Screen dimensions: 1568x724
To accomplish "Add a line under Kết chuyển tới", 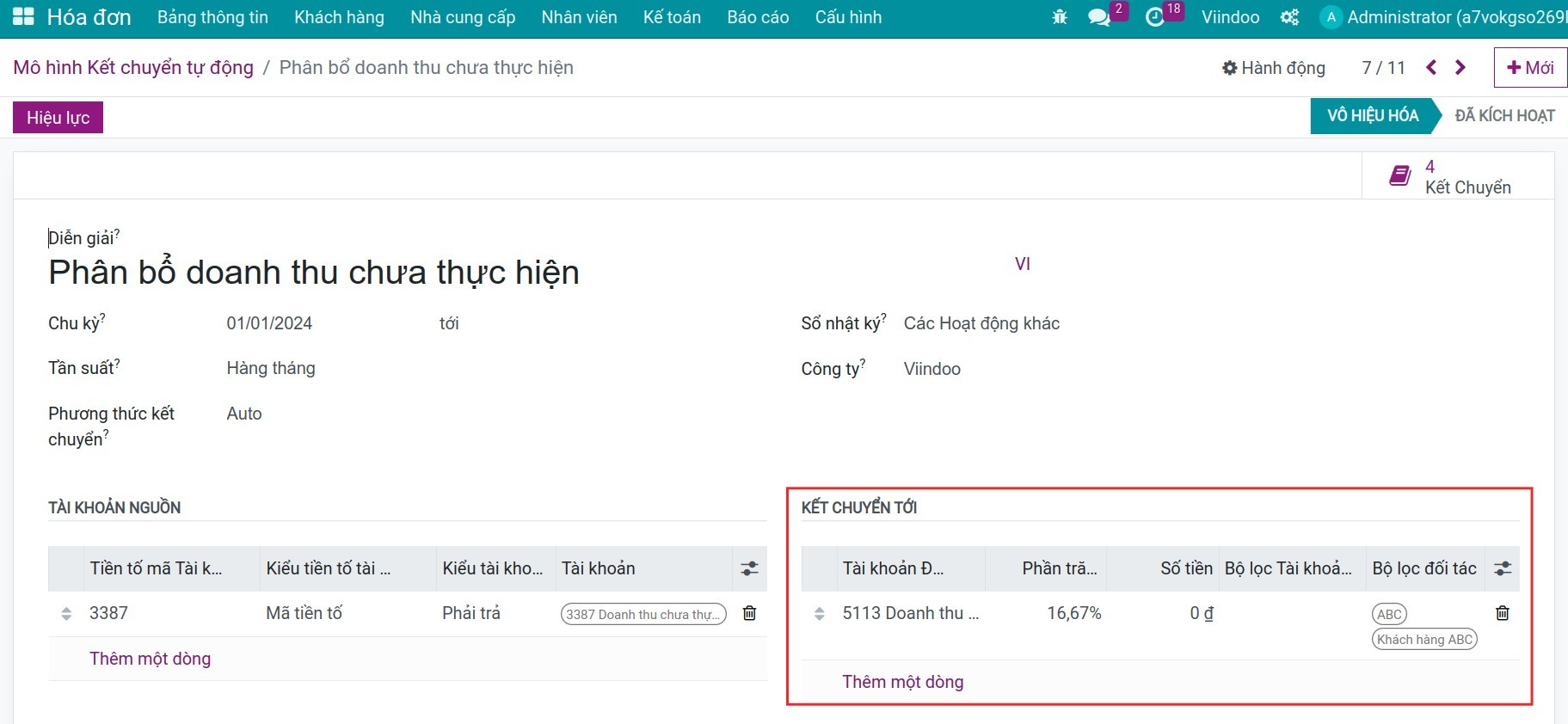I will coord(902,682).
